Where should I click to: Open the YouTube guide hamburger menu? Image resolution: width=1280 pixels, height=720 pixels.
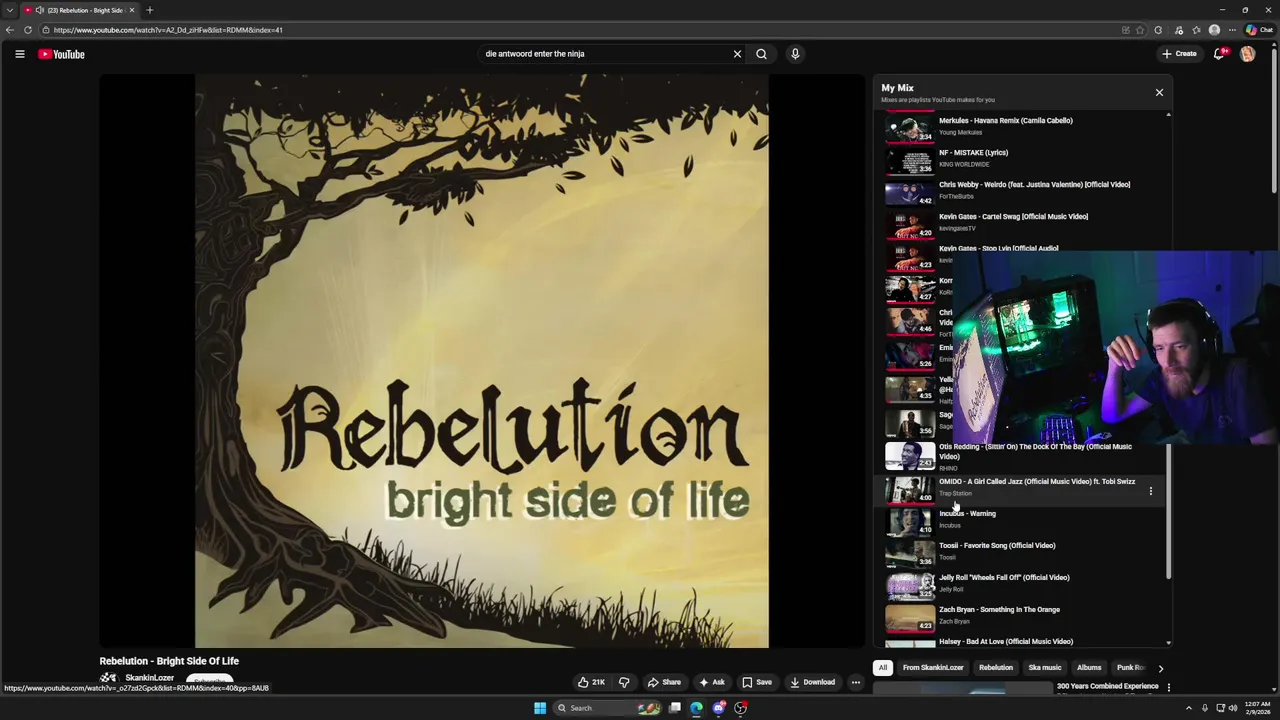(19, 54)
